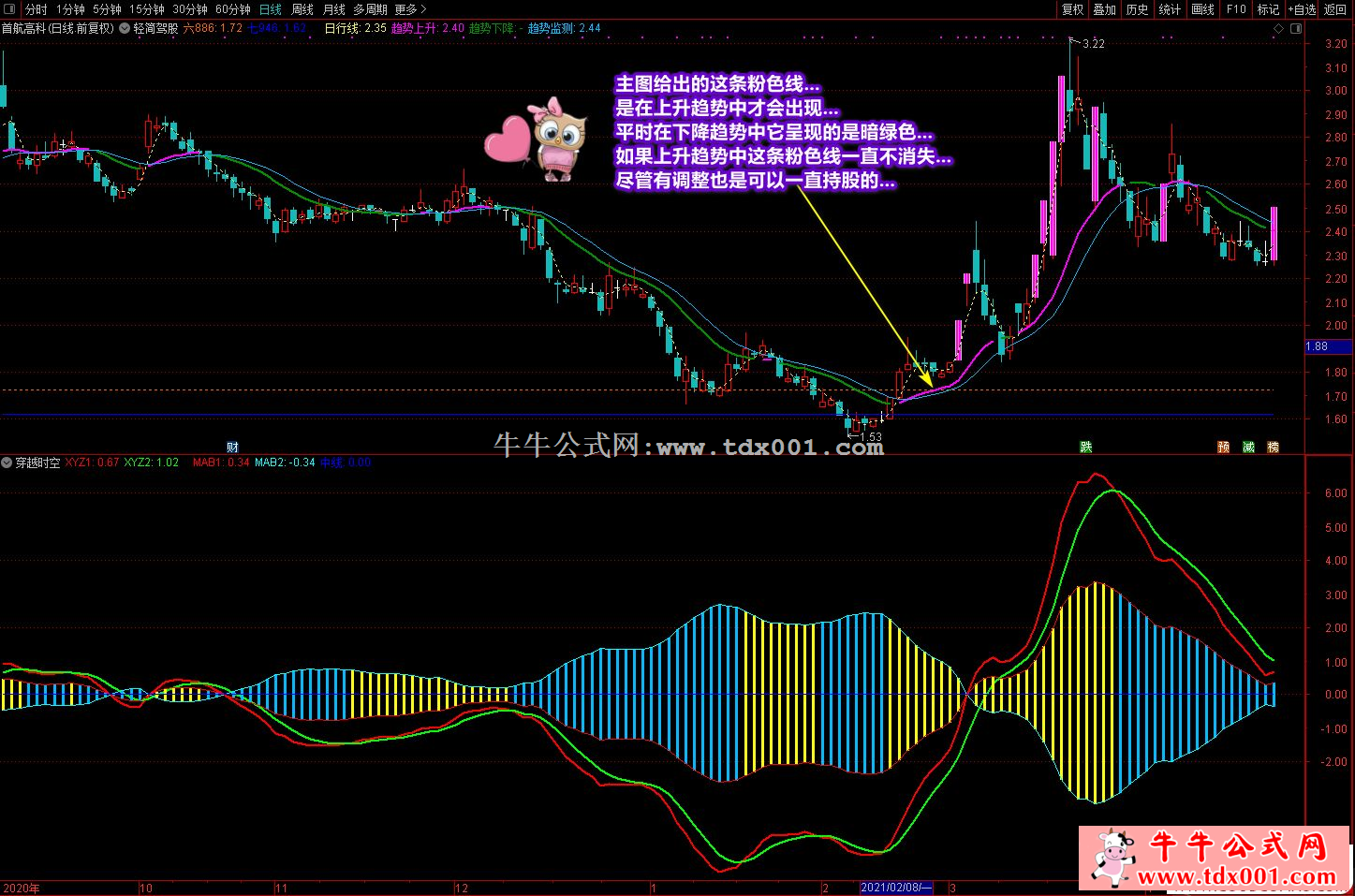
Task: Select the 60分钟 period tab
Action: 233,9
